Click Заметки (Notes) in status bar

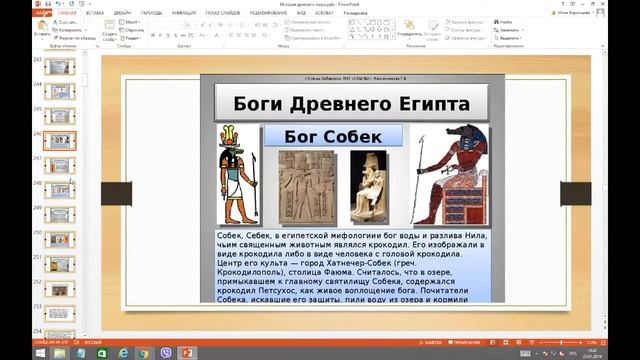coord(430,342)
